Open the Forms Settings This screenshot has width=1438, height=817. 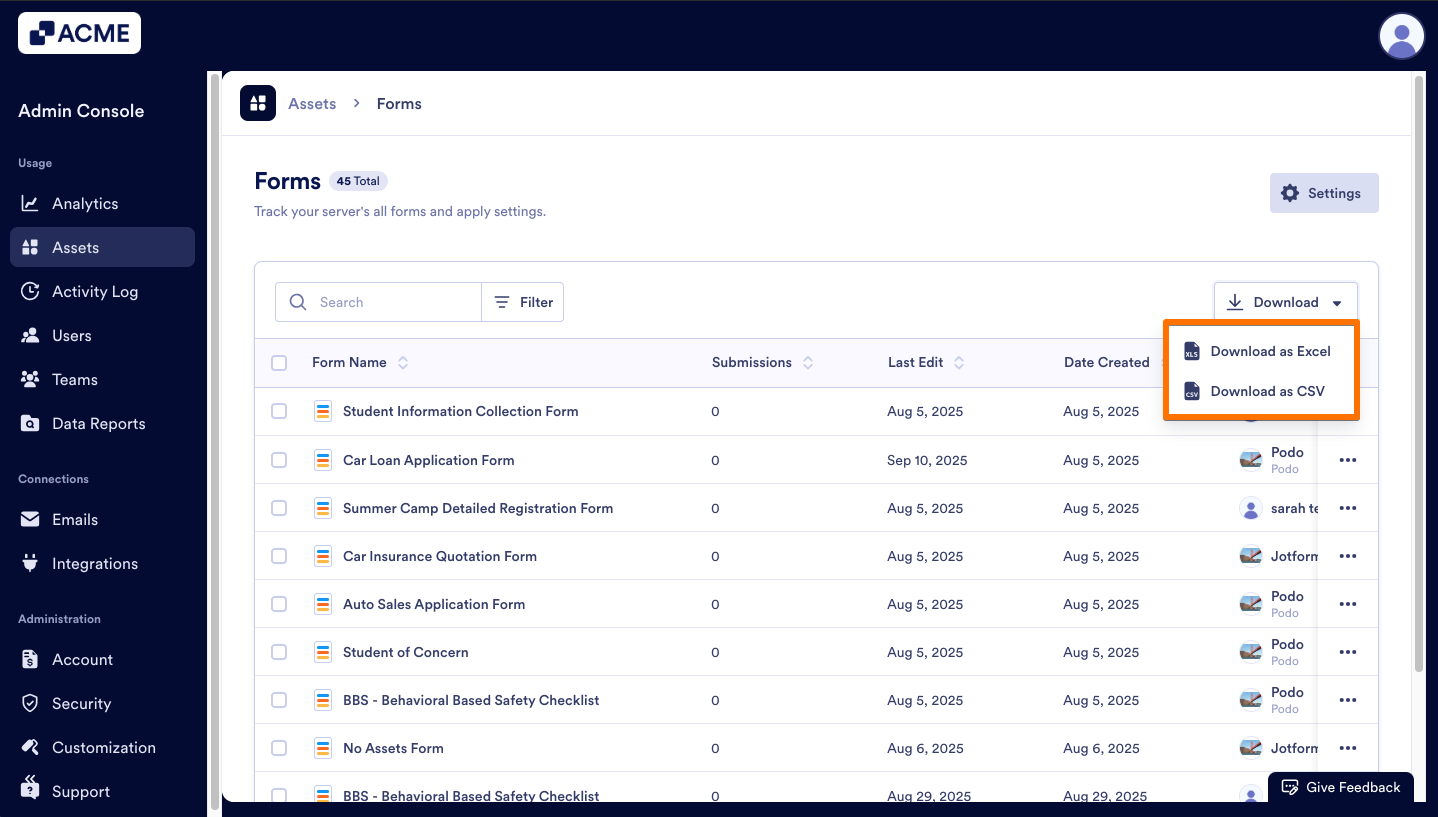coord(1324,193)
